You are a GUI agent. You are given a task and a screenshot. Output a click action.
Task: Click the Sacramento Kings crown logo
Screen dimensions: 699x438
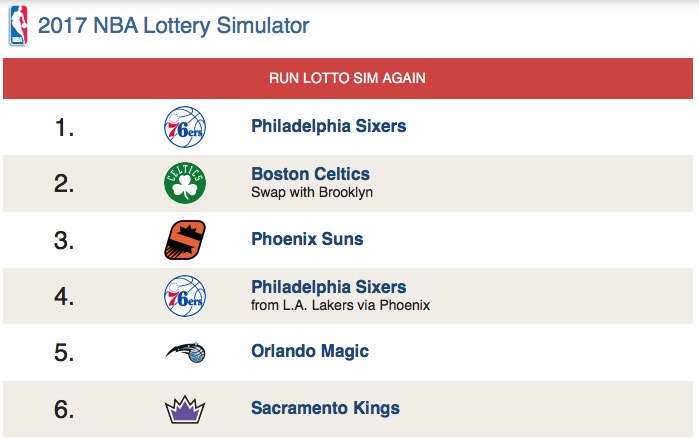click(184, 408)
